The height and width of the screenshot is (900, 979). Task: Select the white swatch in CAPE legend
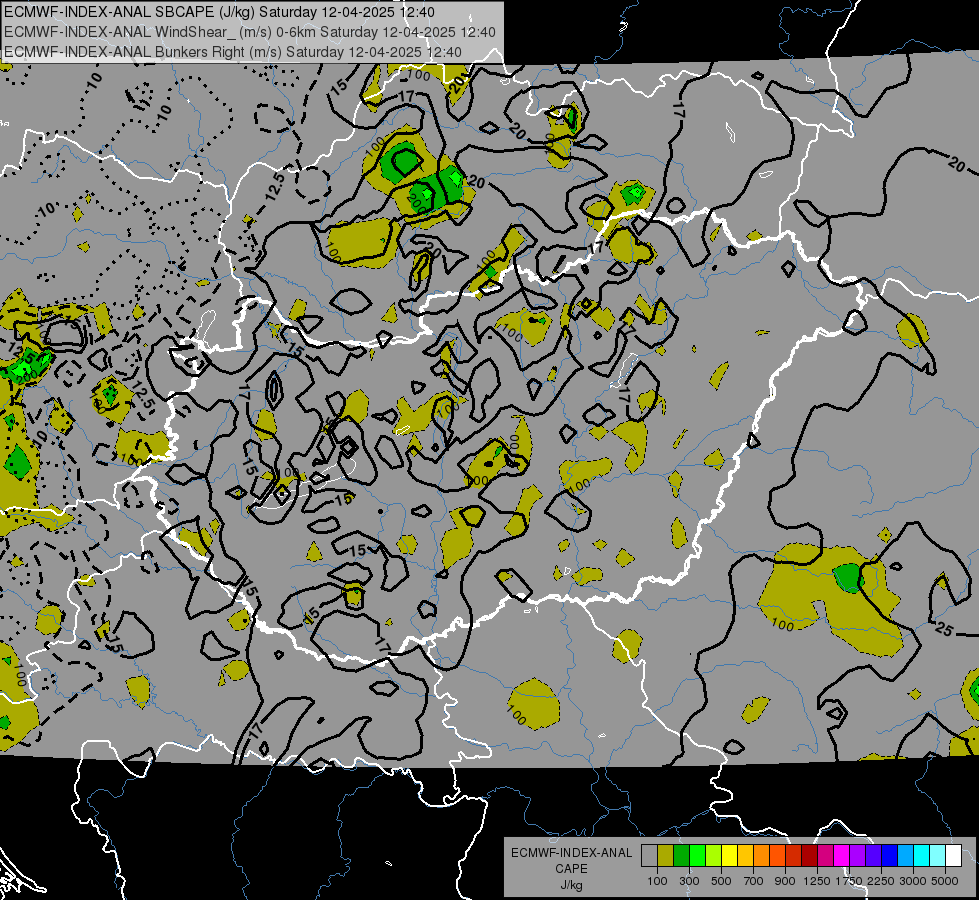tap(953, 855)
